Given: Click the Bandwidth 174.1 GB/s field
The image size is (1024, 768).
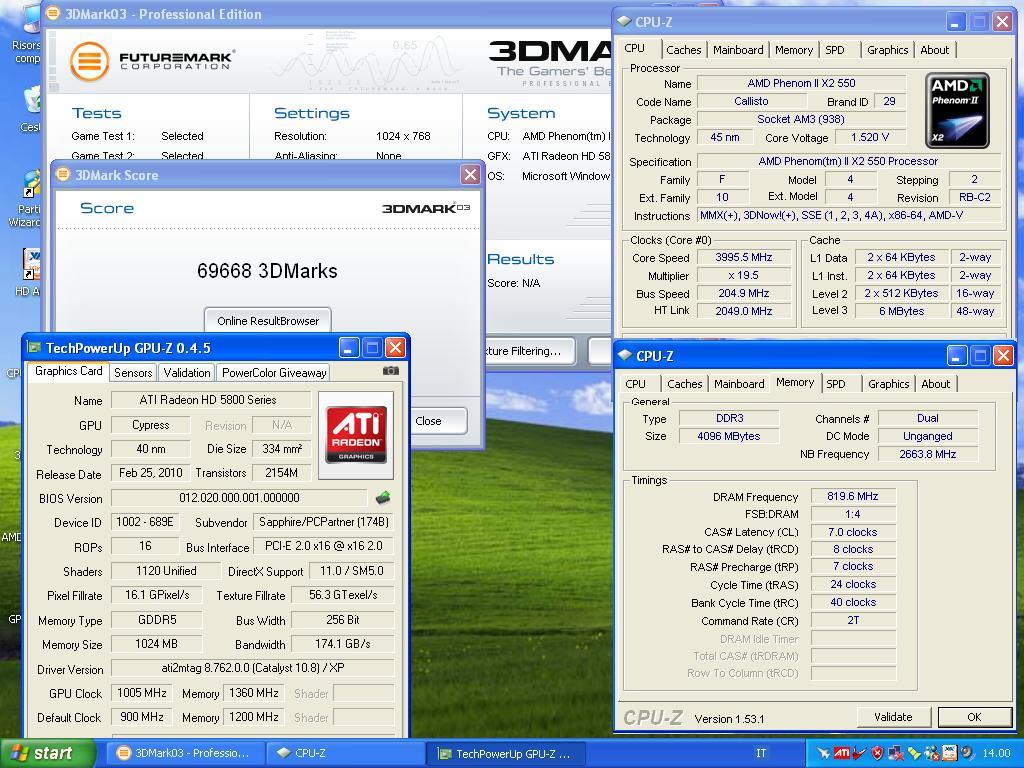Looking at the screenshot, I should tap(342, 644).
